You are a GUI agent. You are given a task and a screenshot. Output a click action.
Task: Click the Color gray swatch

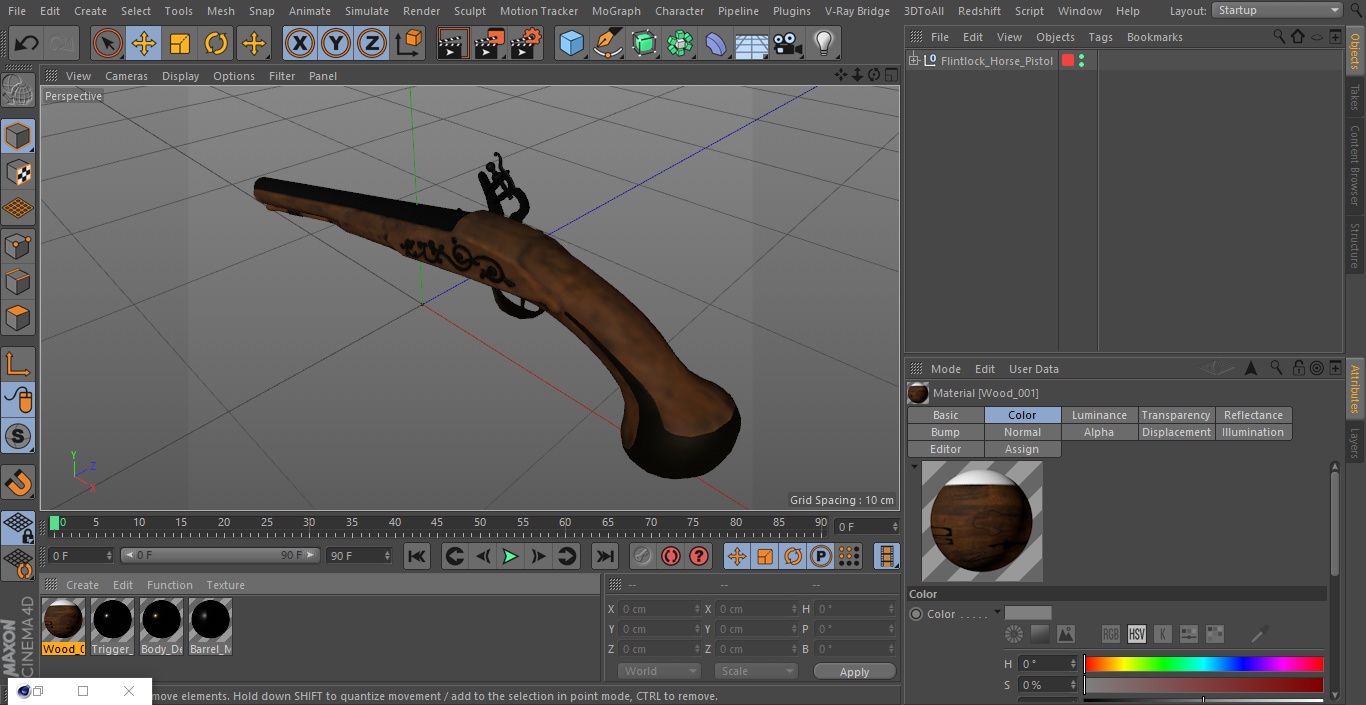[1028, 613]
